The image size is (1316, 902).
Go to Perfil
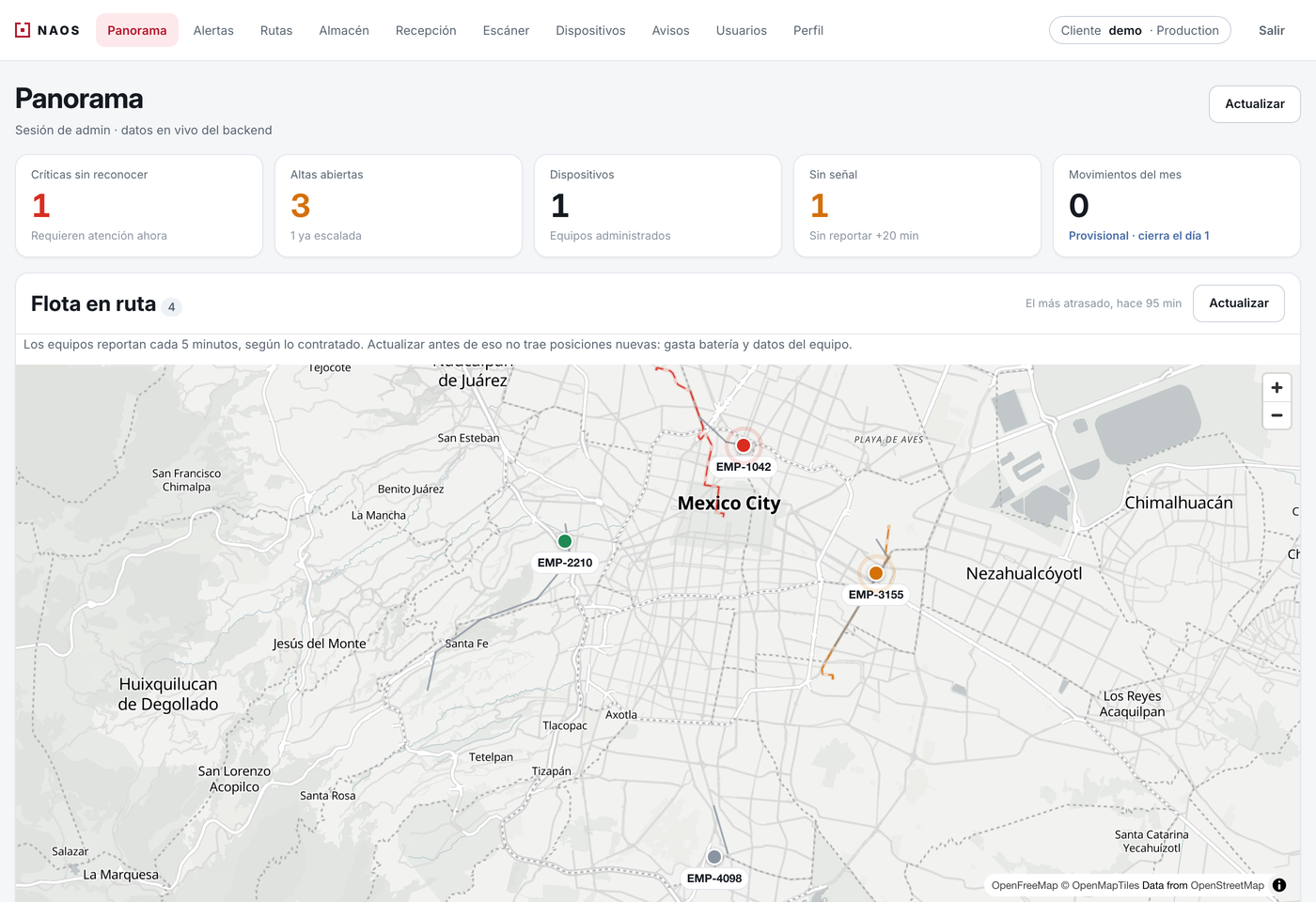click(808, 30)
